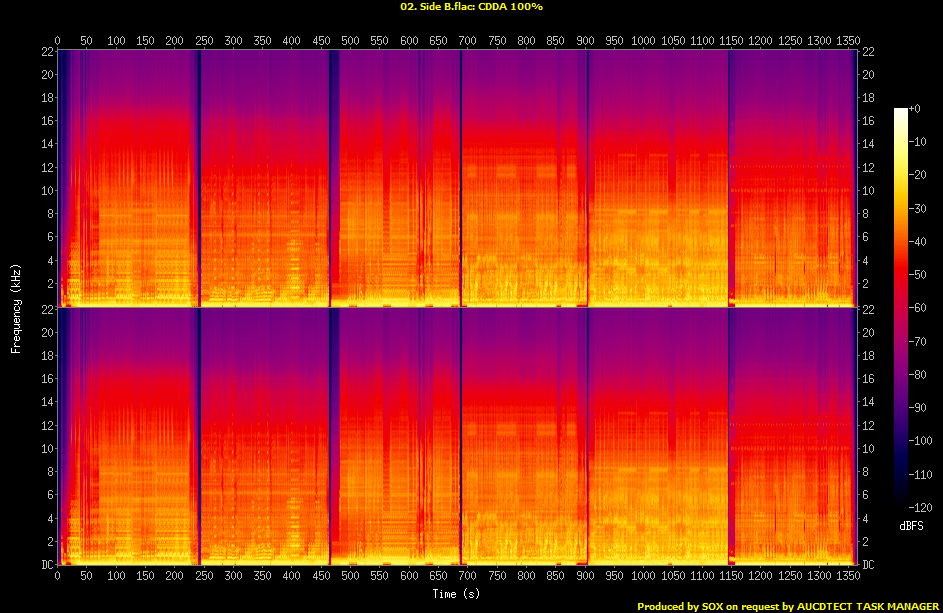This screenshot has width=943, height=613.
Task: Click the "dBFS" label below the color scale
Action: (x=911, y=523)
